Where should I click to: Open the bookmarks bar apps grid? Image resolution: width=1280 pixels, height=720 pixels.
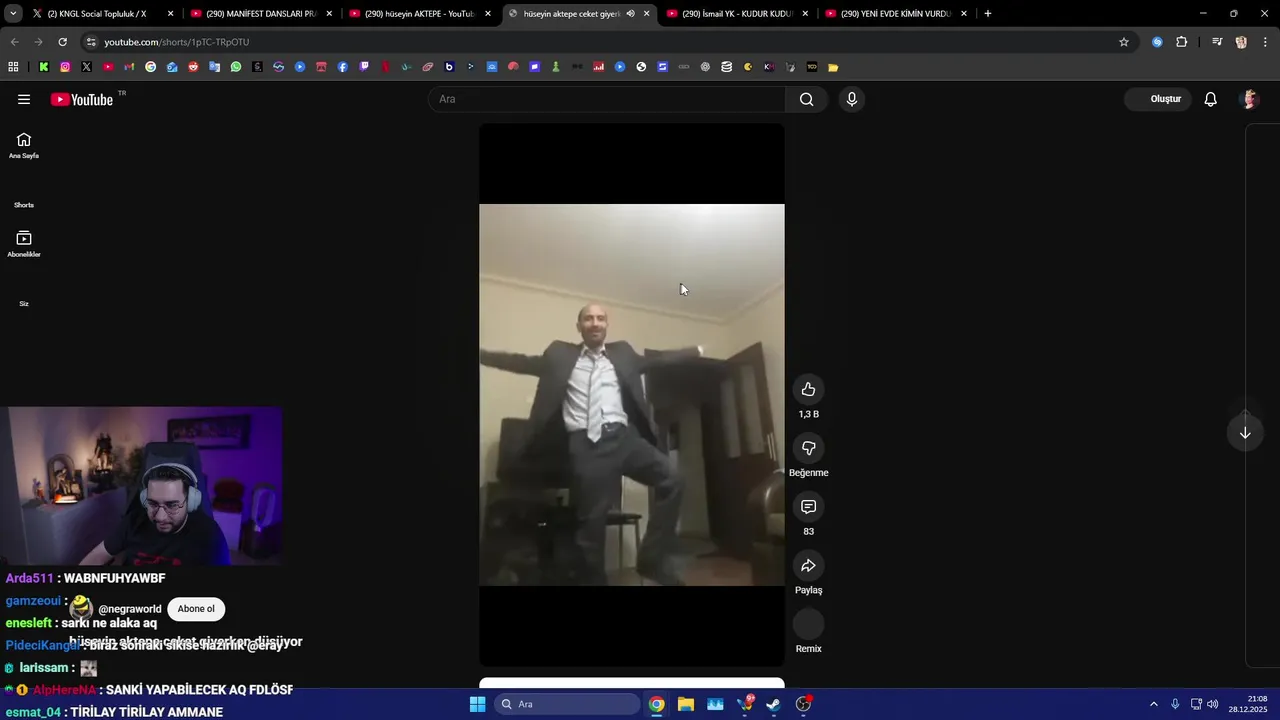(x=13, y=67)
